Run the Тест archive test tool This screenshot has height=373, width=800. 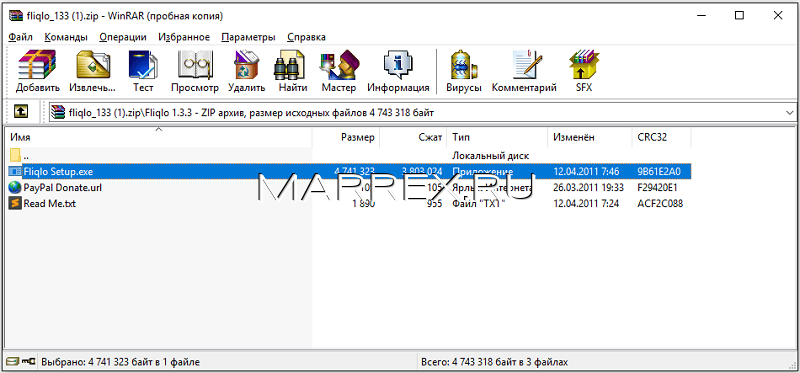[x=143, y=65]
